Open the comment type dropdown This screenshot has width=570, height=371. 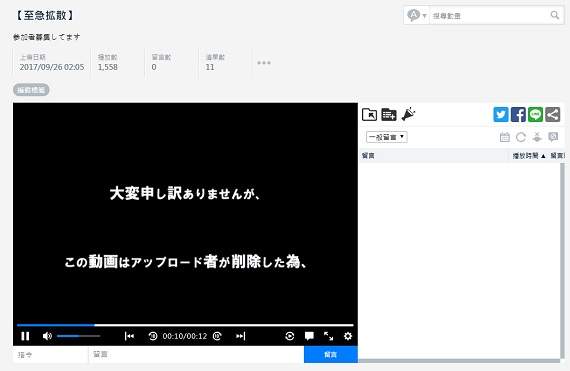pos(387,137)
